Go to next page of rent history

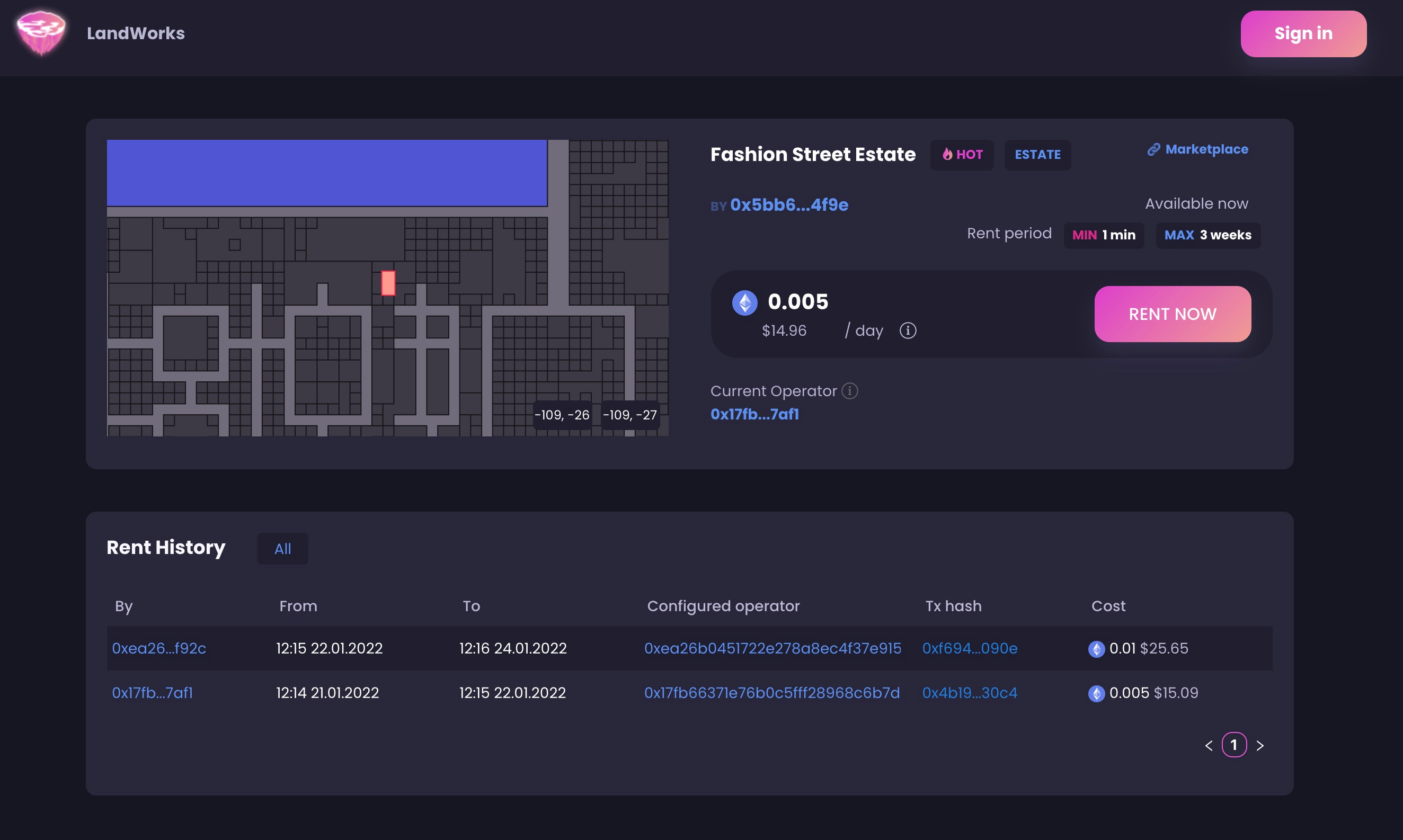pos(1260,746)
